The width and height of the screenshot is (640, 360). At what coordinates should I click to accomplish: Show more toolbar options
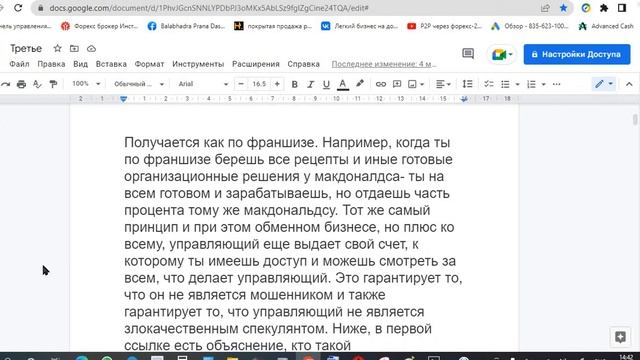click(x=556, y=84)
